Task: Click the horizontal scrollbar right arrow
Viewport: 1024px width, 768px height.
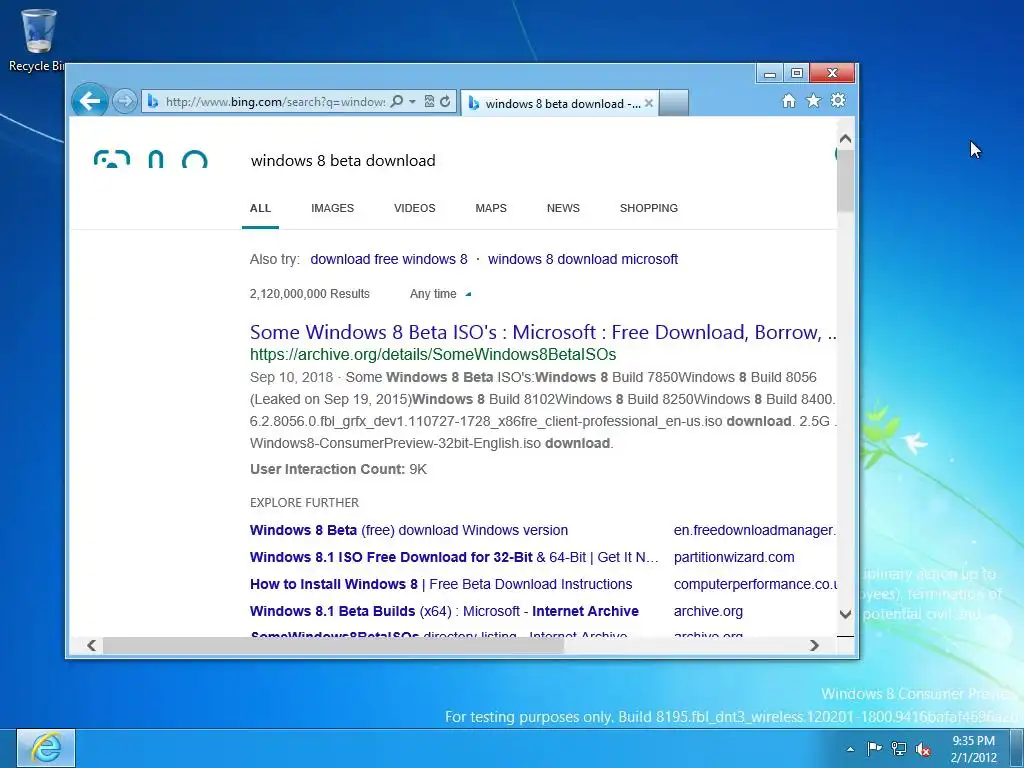Action: [814, 645]
